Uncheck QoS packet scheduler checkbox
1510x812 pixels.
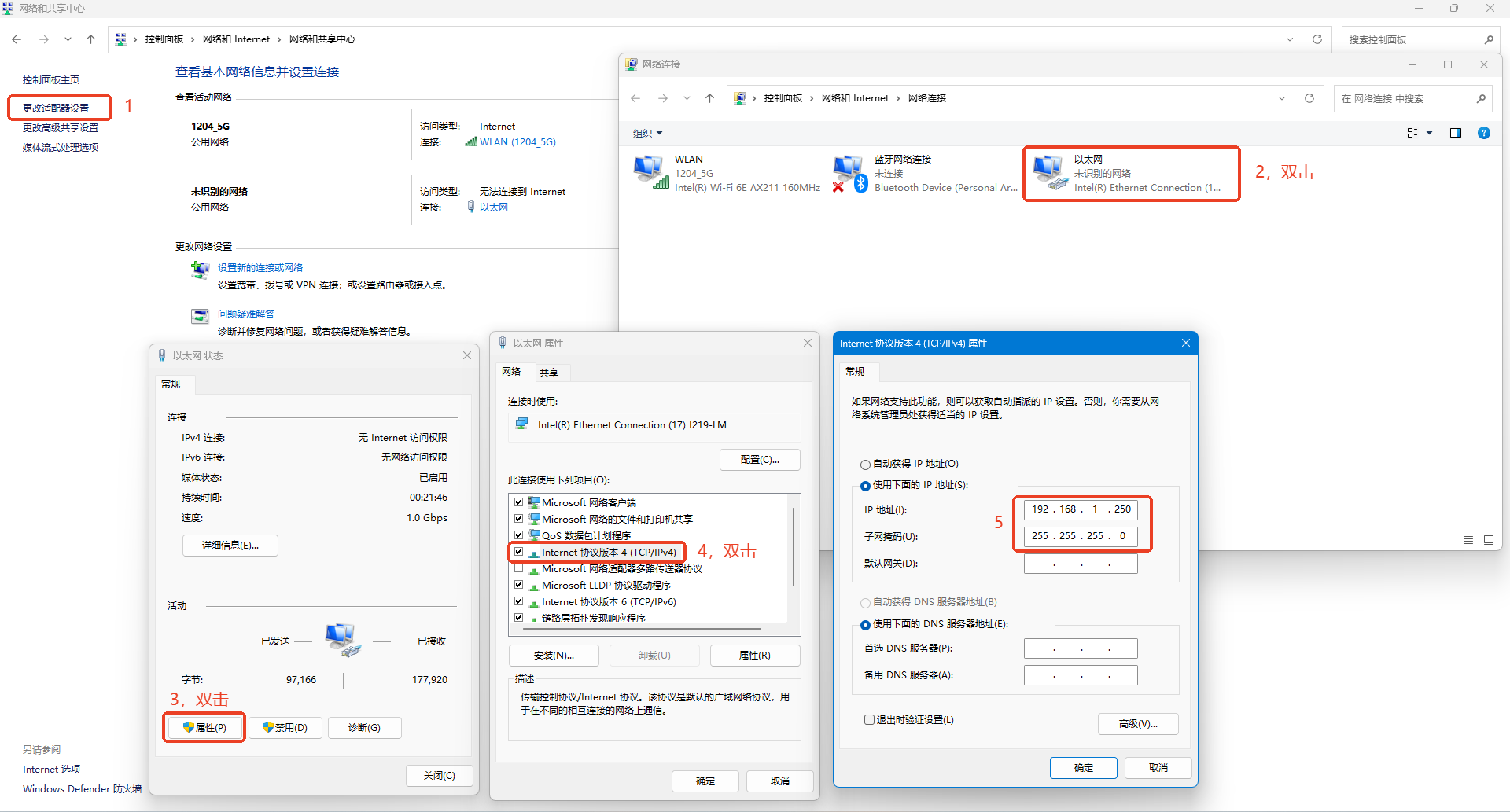(518, 535)
